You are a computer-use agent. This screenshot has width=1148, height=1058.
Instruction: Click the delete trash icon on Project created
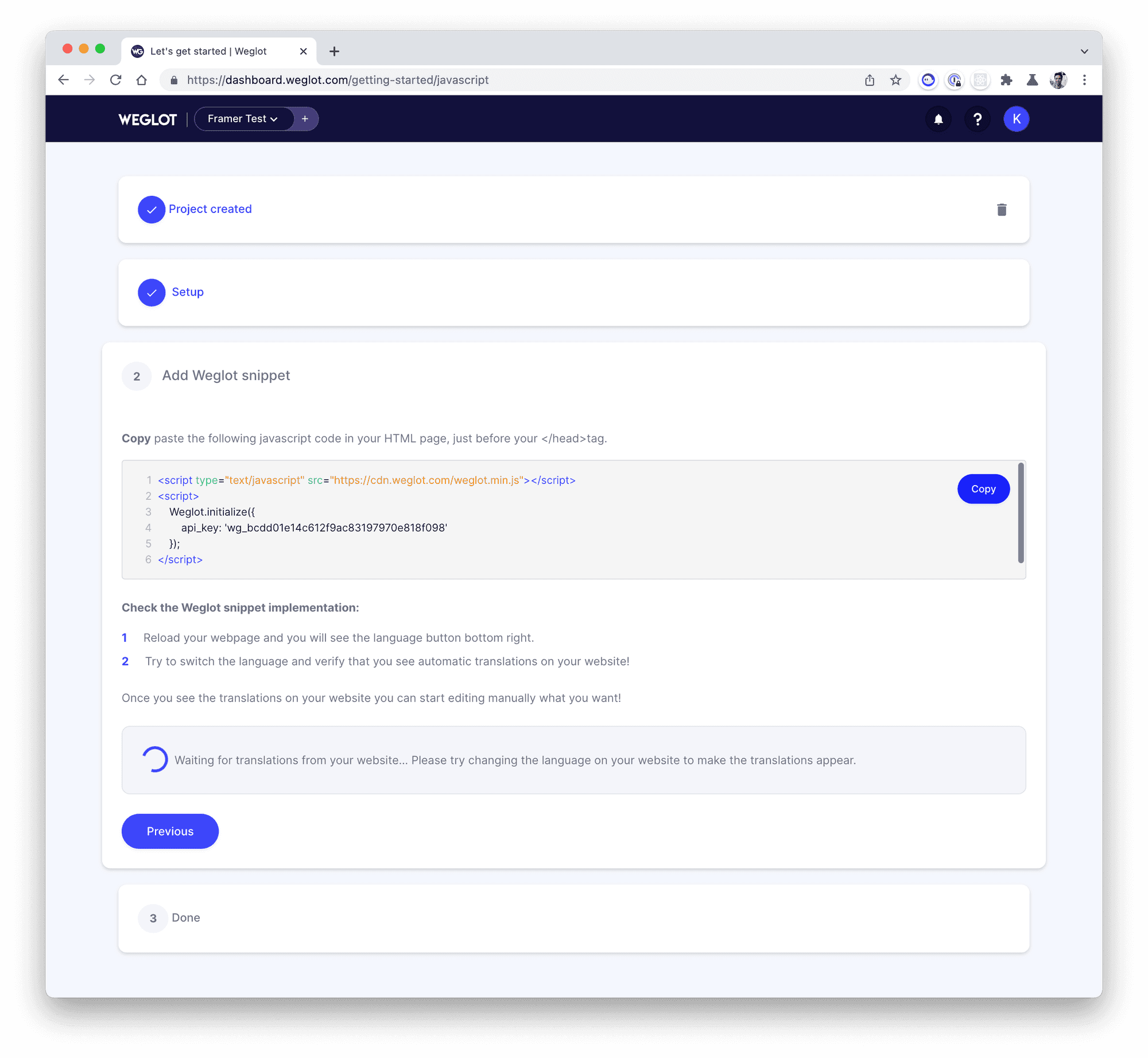click(x=1002, y=209)
